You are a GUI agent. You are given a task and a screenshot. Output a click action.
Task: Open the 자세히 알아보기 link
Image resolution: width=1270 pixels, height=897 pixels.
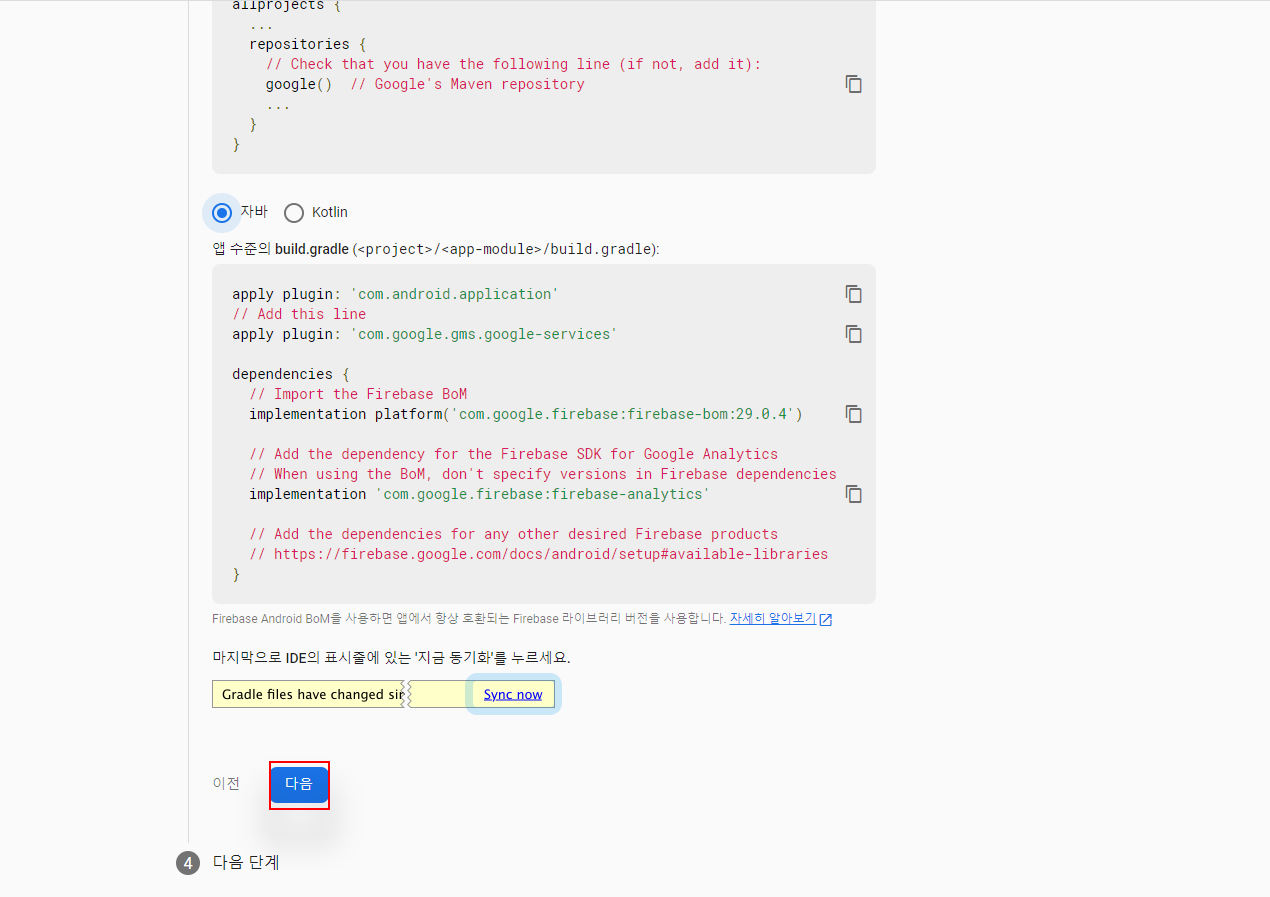[x=773, y=619]
